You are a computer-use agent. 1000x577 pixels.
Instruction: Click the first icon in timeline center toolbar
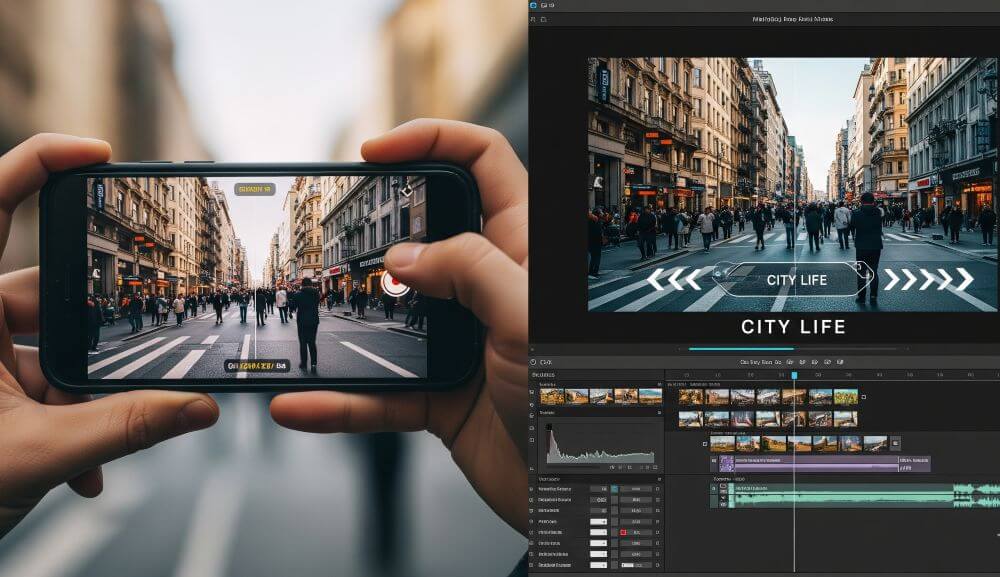[790, 362]
